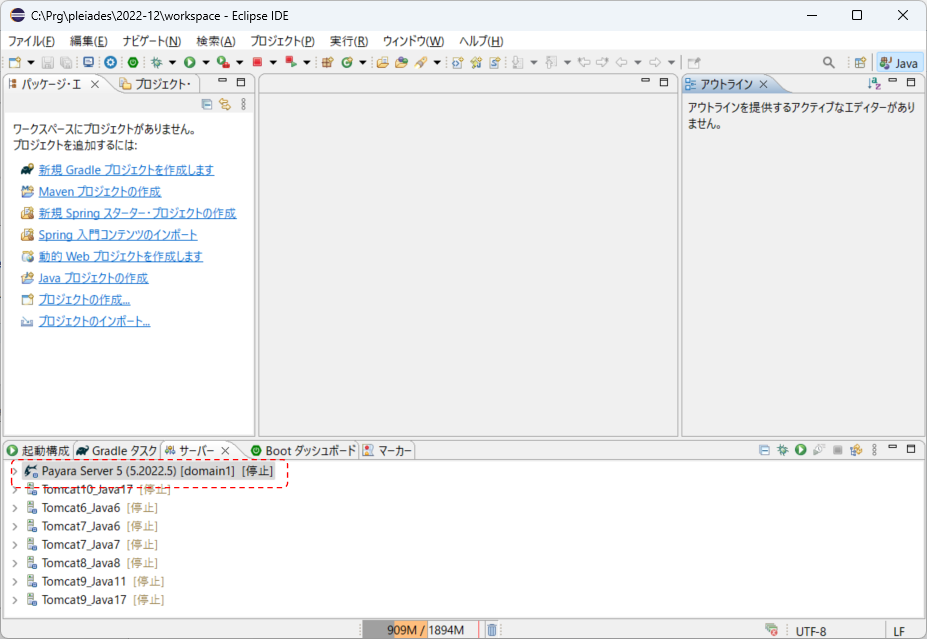Click the green Run button in main toolbar
The height and width of the screenshot is (639, 927).
(x=190, y=62)
